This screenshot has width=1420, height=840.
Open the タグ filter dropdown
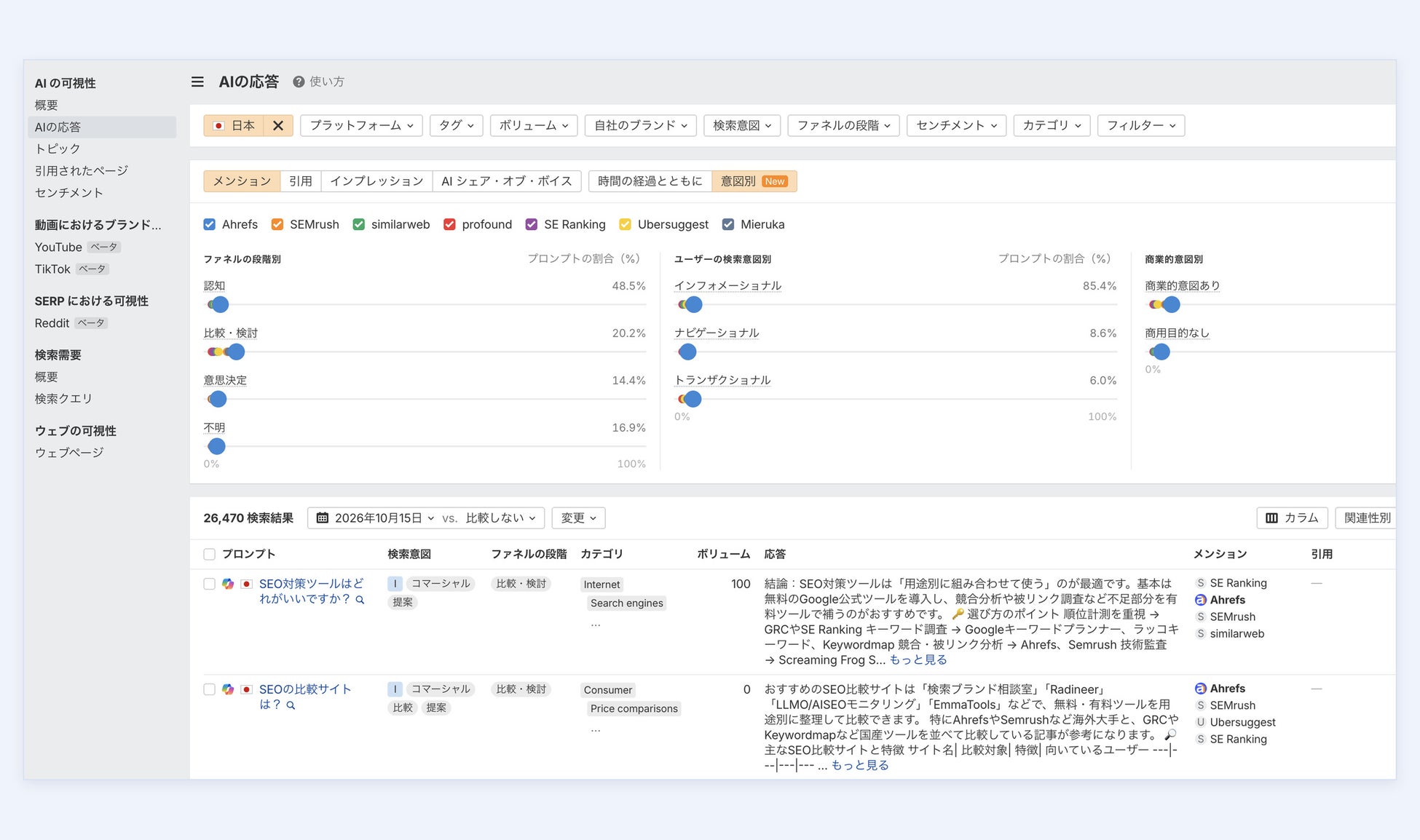click(456, 125)
